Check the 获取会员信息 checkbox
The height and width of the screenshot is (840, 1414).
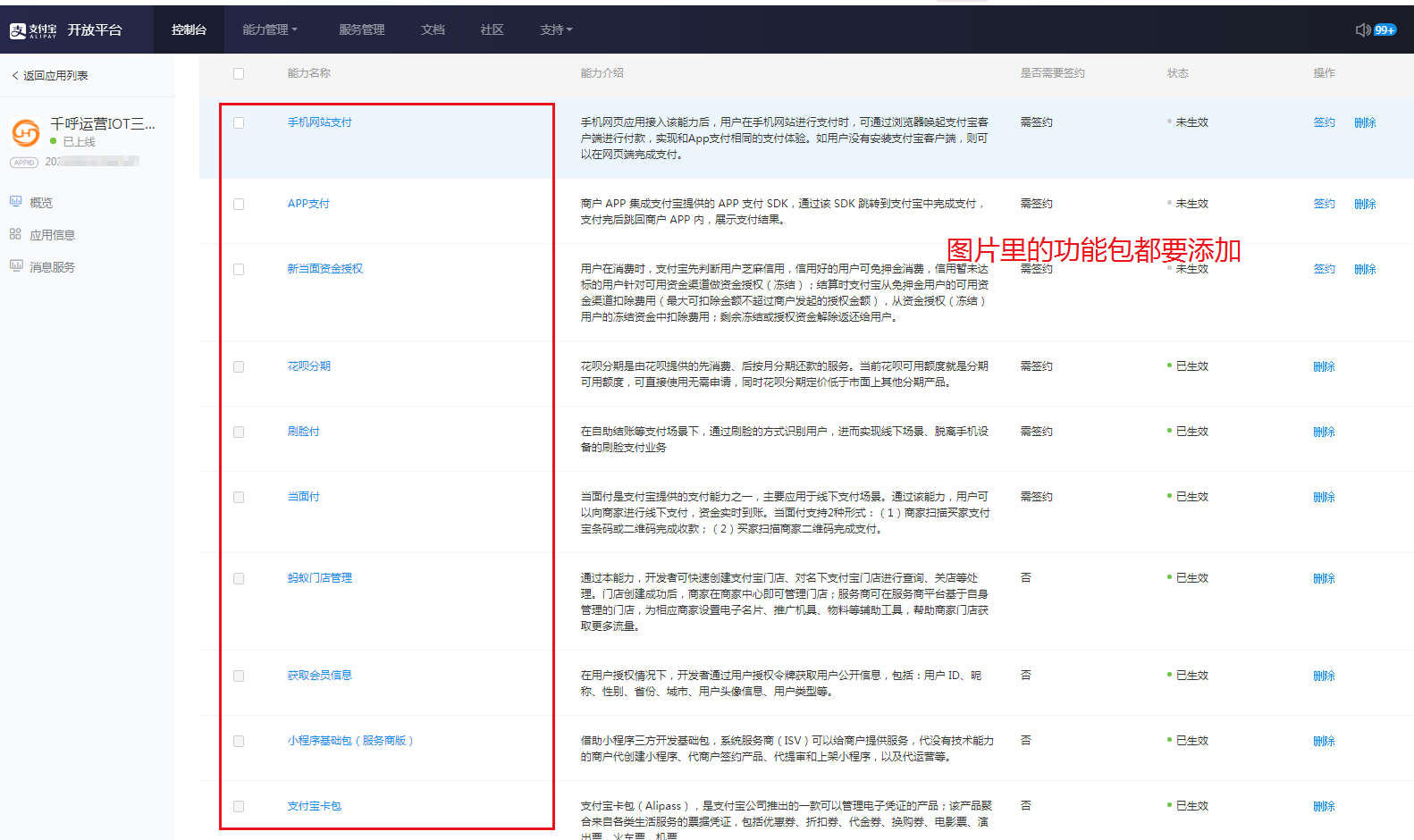coord(239,676)
